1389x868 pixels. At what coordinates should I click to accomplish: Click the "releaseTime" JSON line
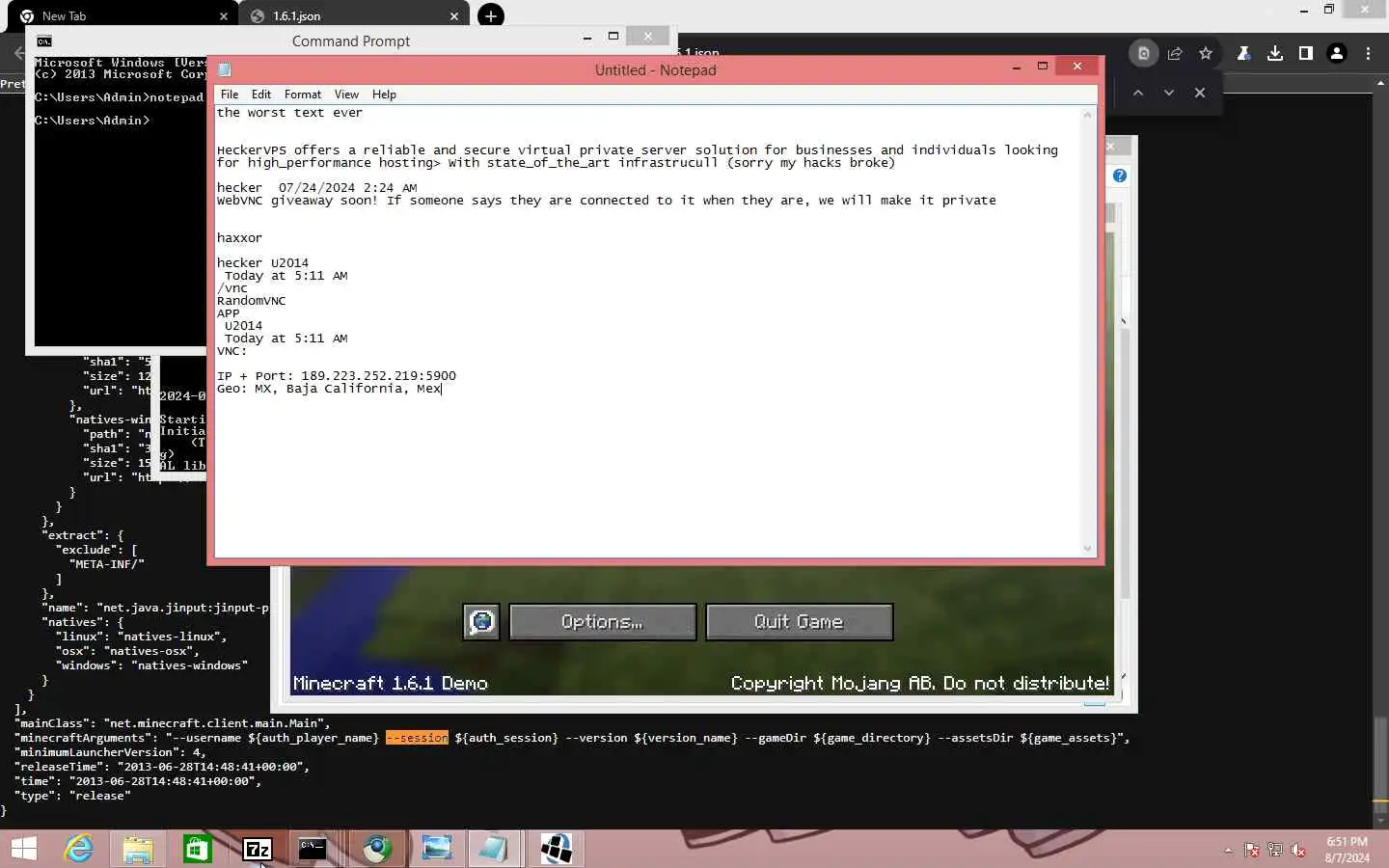pos(161,767)
